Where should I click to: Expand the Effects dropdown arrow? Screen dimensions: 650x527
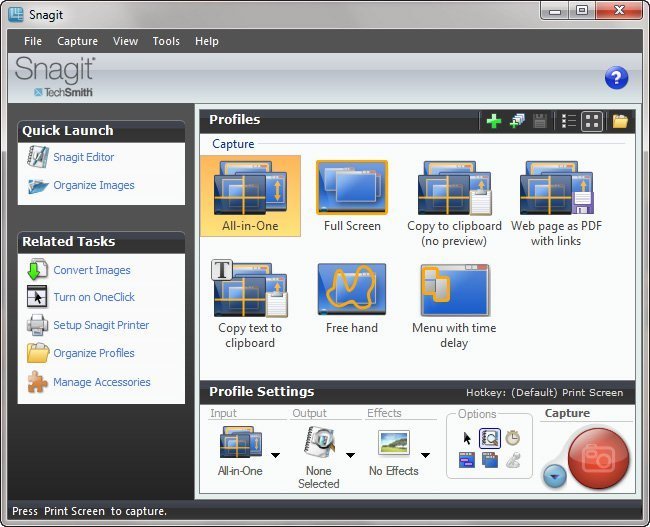(425, 456)
